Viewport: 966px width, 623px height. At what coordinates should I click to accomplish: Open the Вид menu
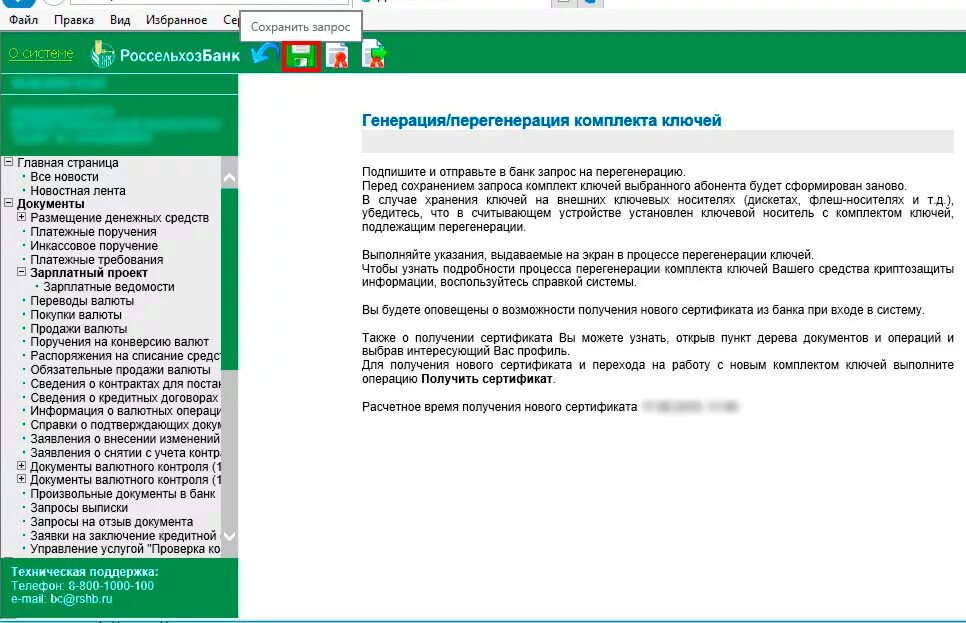tap(120, 20)
